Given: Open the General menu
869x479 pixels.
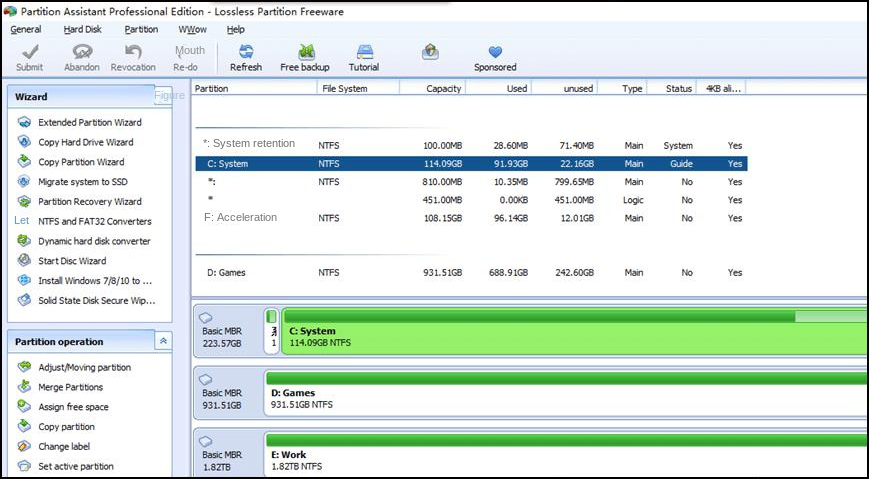Looking at the screenshot, I should (x=26, y=29).
